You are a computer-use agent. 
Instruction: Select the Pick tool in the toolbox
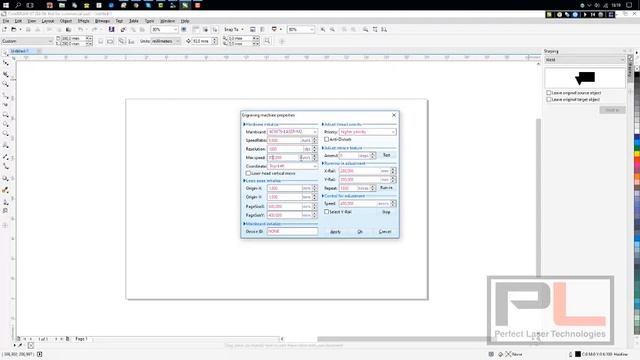coord(5,53)
